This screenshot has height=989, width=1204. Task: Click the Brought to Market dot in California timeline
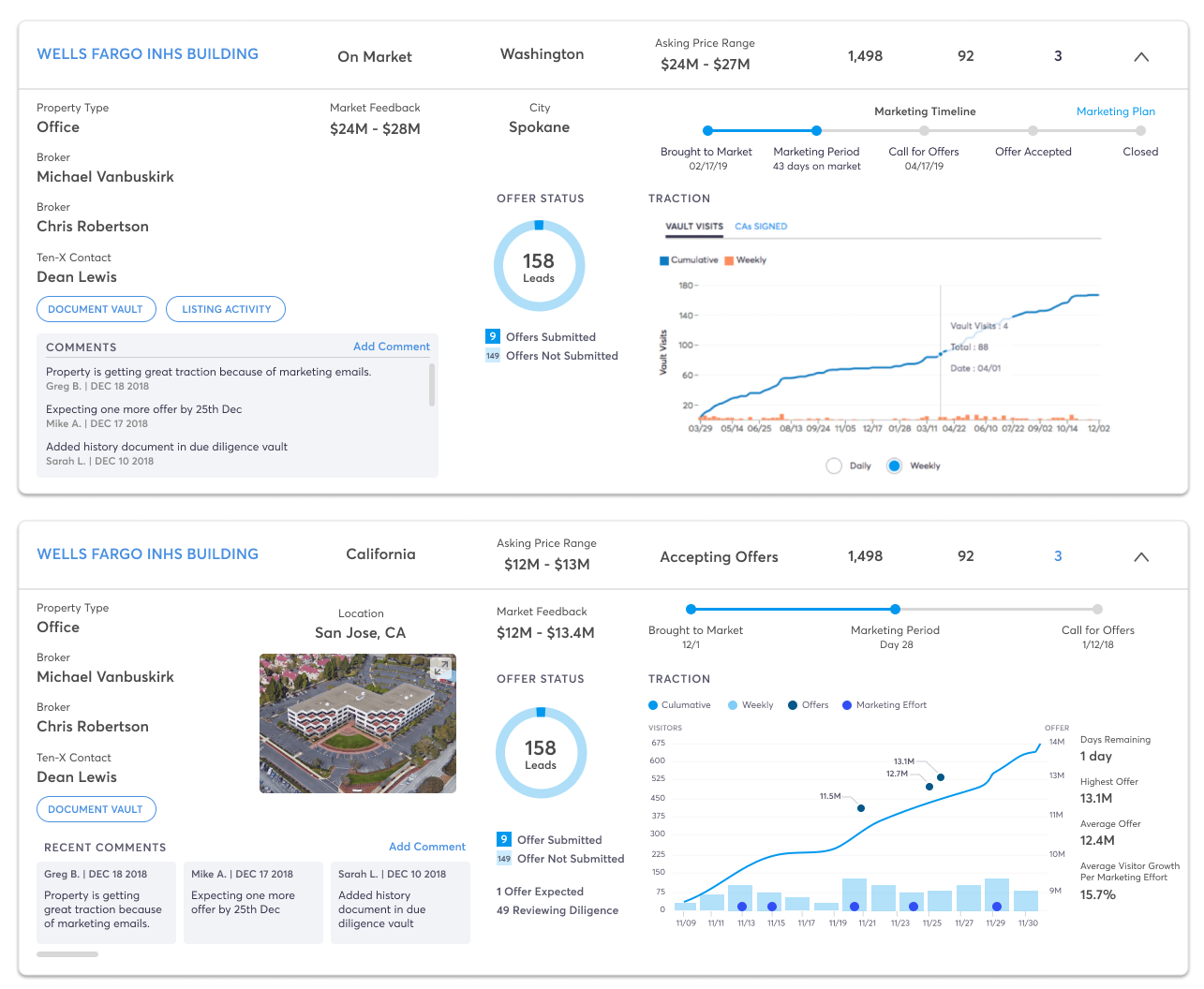click(691, 610)
